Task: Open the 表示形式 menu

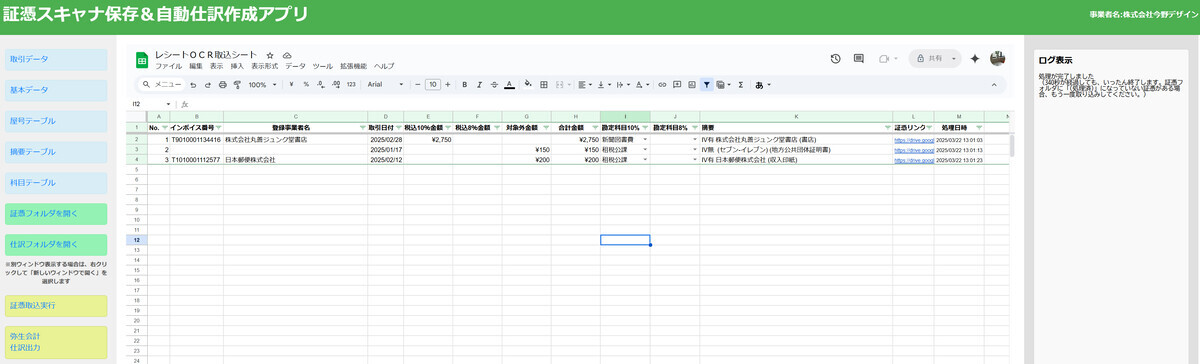Action: pyautogui.click(x=265, y=65)
